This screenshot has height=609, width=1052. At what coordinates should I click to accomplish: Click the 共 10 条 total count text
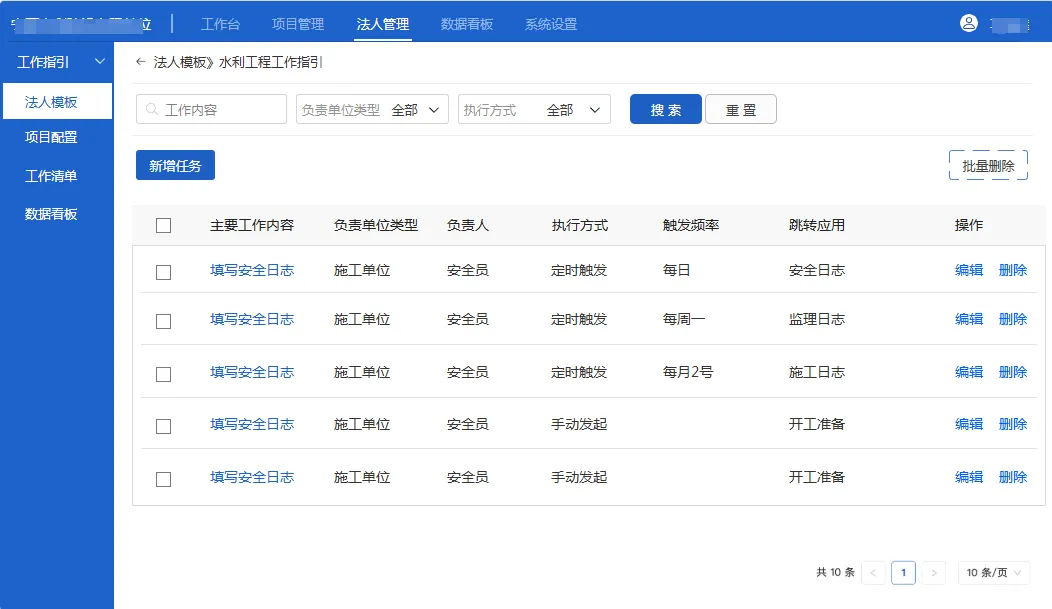pyautogui.click(x=835, y=572)
